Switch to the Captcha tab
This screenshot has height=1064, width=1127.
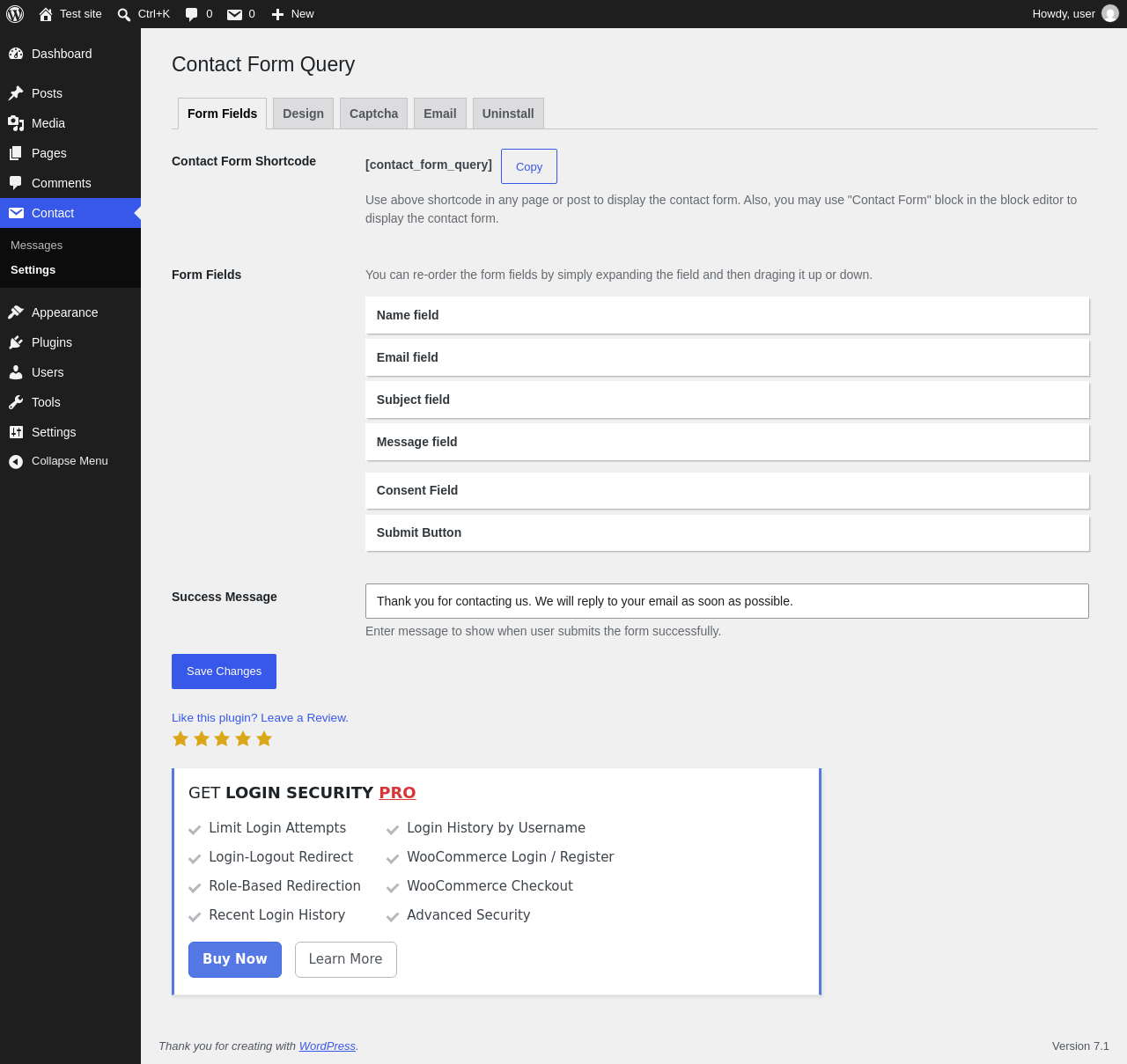coord(373,114)
